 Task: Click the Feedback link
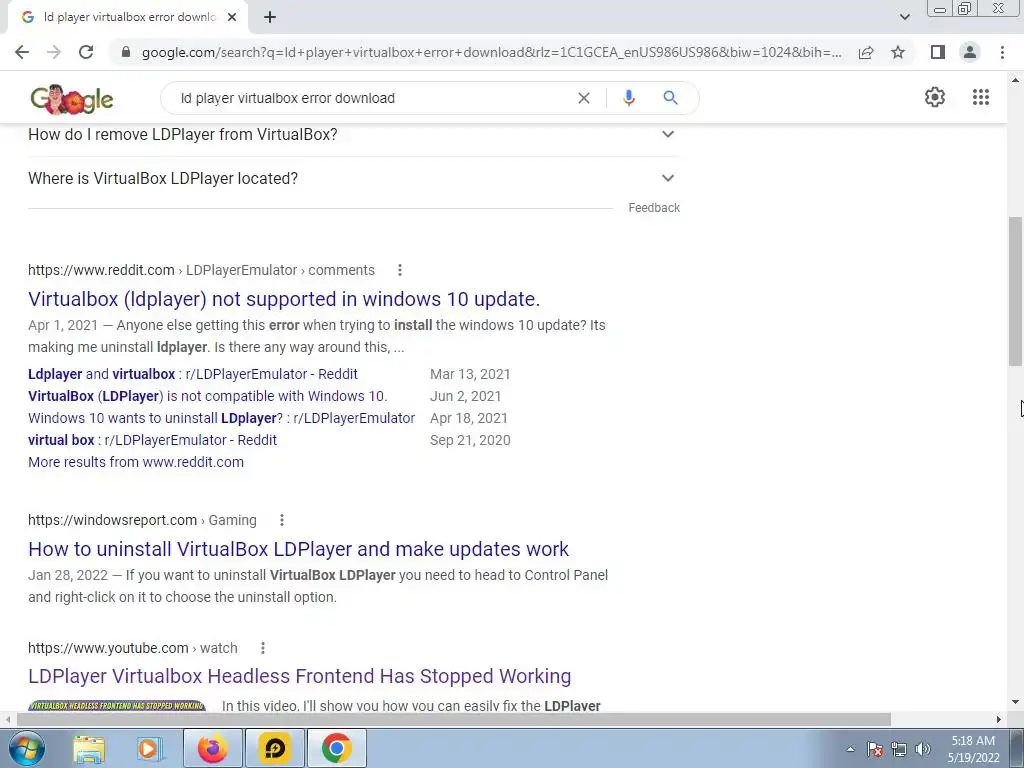tap(654, 208)
